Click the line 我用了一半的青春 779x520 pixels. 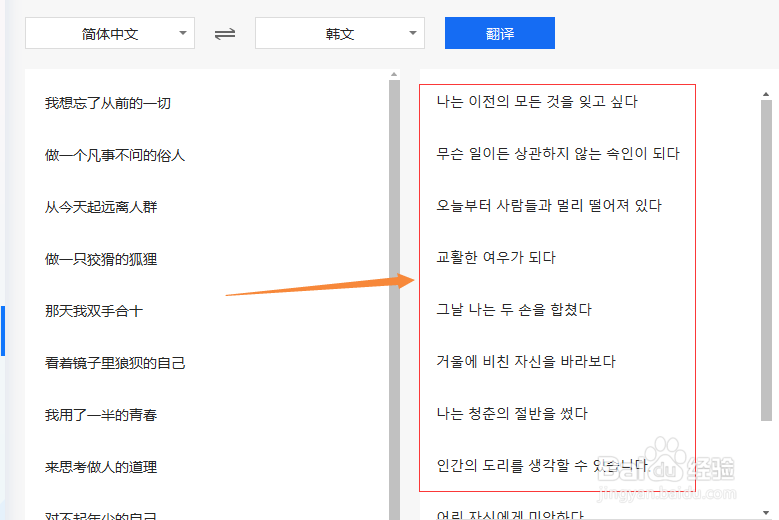(101, 415)
